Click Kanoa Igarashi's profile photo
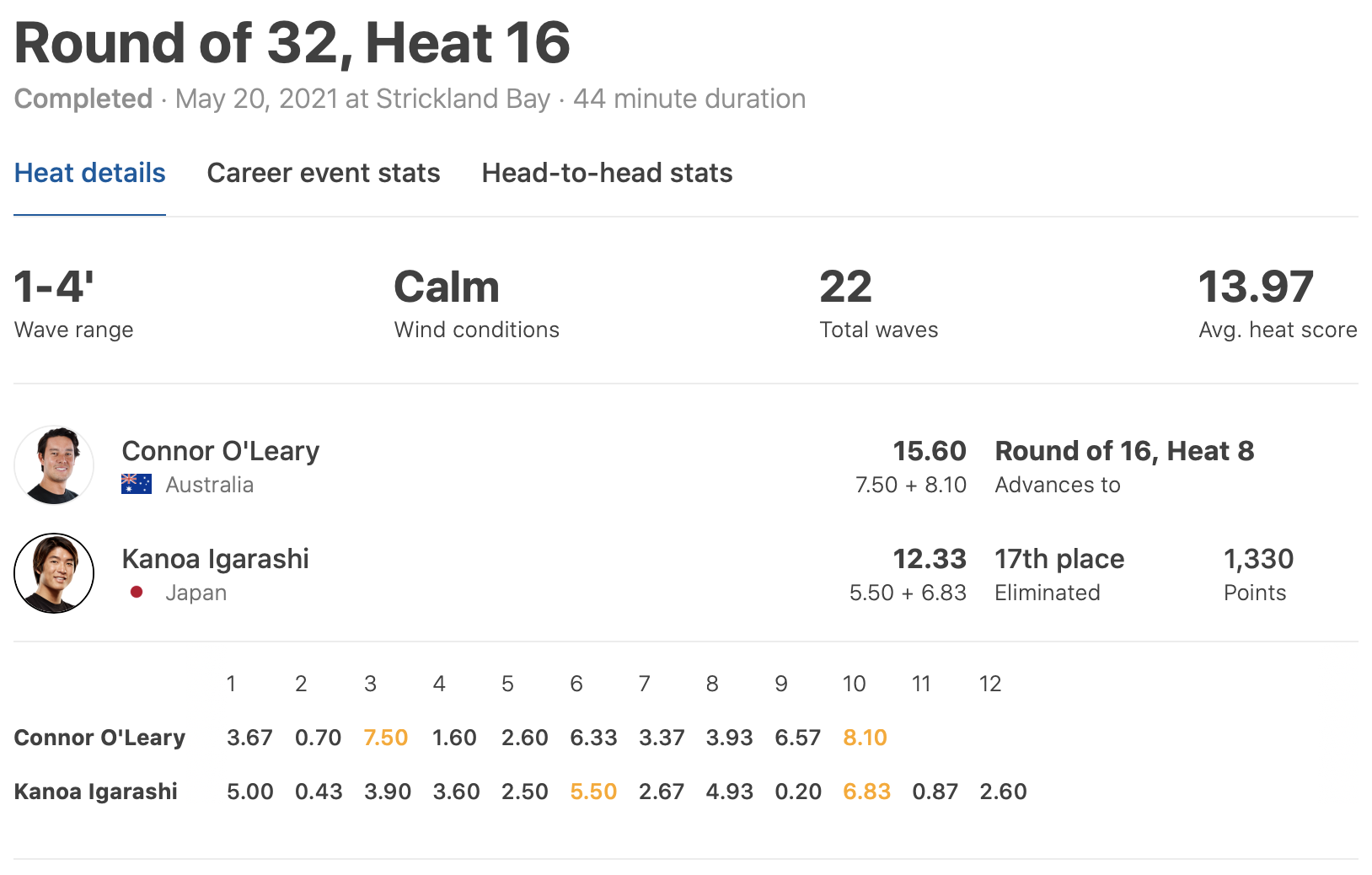Image resolution: width=1372 pixels, height=875 pixels. point(54,573)
